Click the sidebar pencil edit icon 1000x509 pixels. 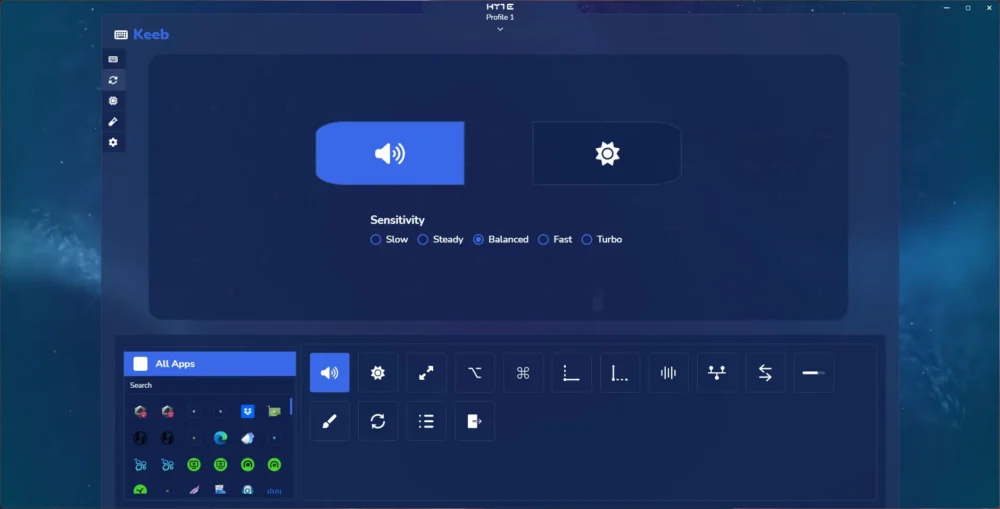click(113, 121)
